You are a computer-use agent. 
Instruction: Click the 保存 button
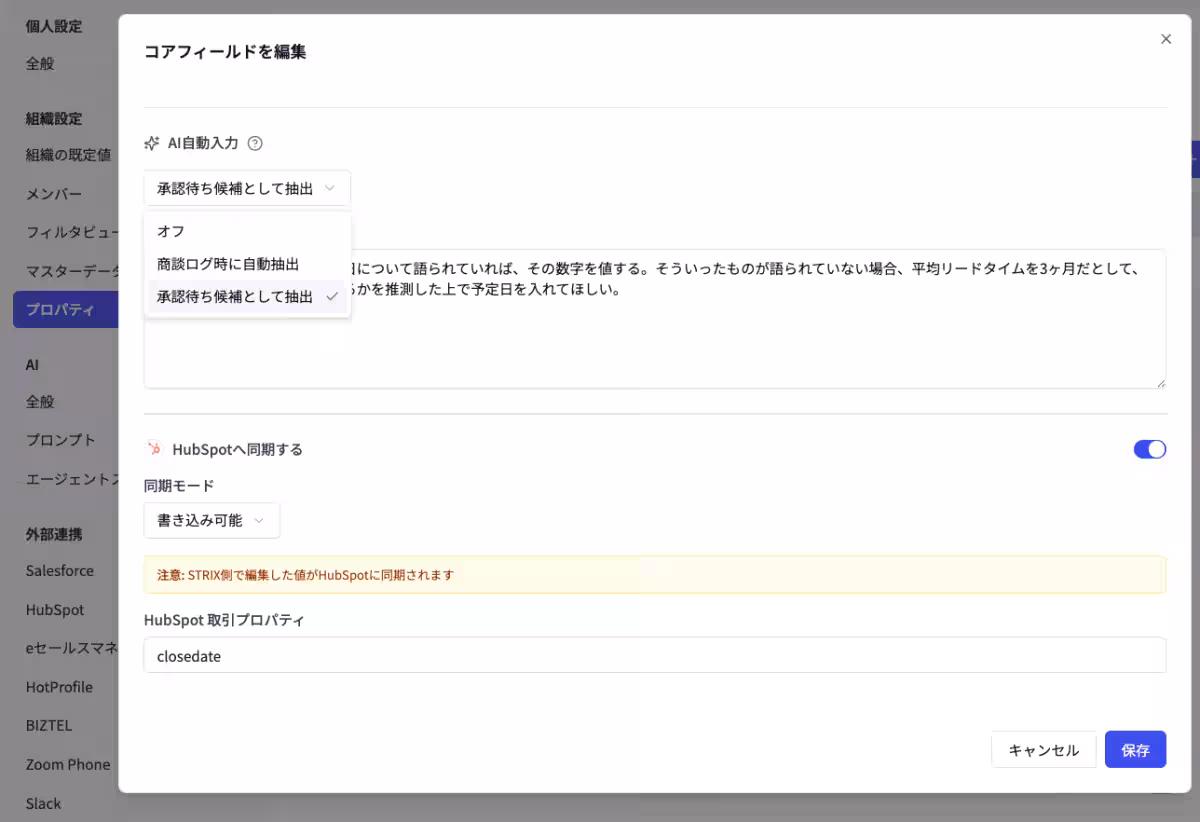[x=1135, y=750]
